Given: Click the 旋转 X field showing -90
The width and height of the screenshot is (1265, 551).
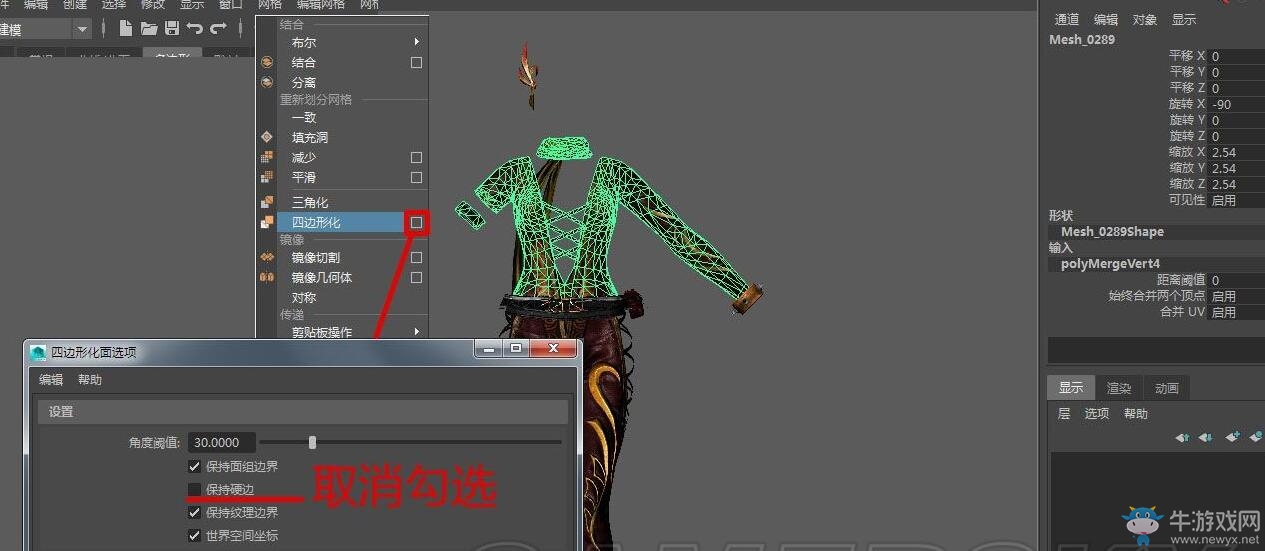Looking at the screenshot, I should pos(1236,104).
